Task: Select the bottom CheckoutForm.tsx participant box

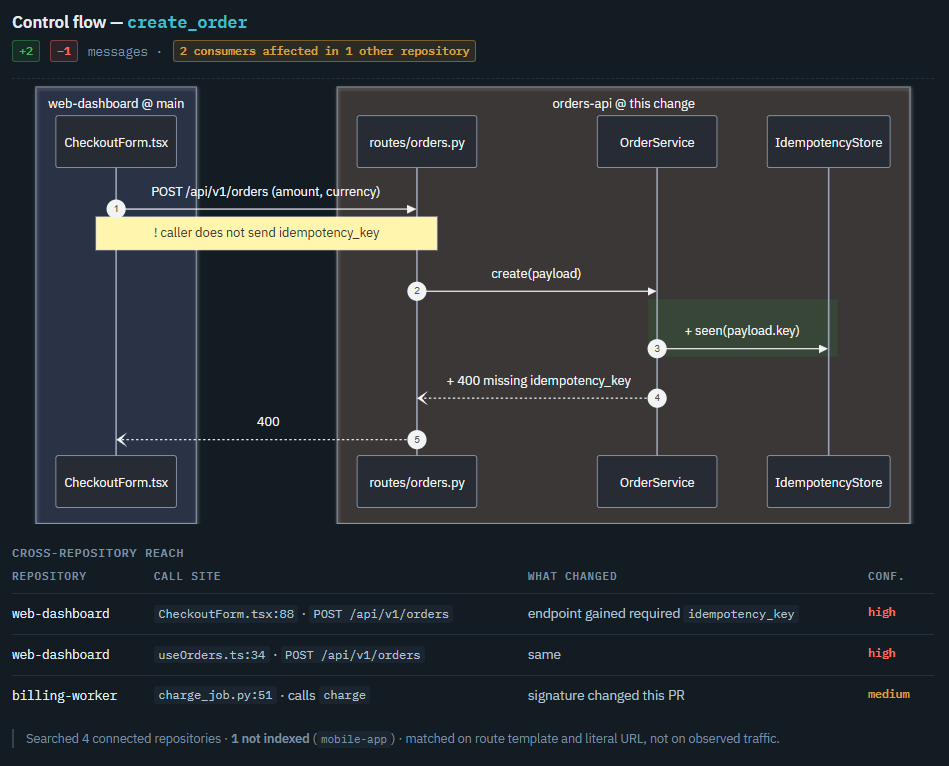Action: [x=116, y=482]
